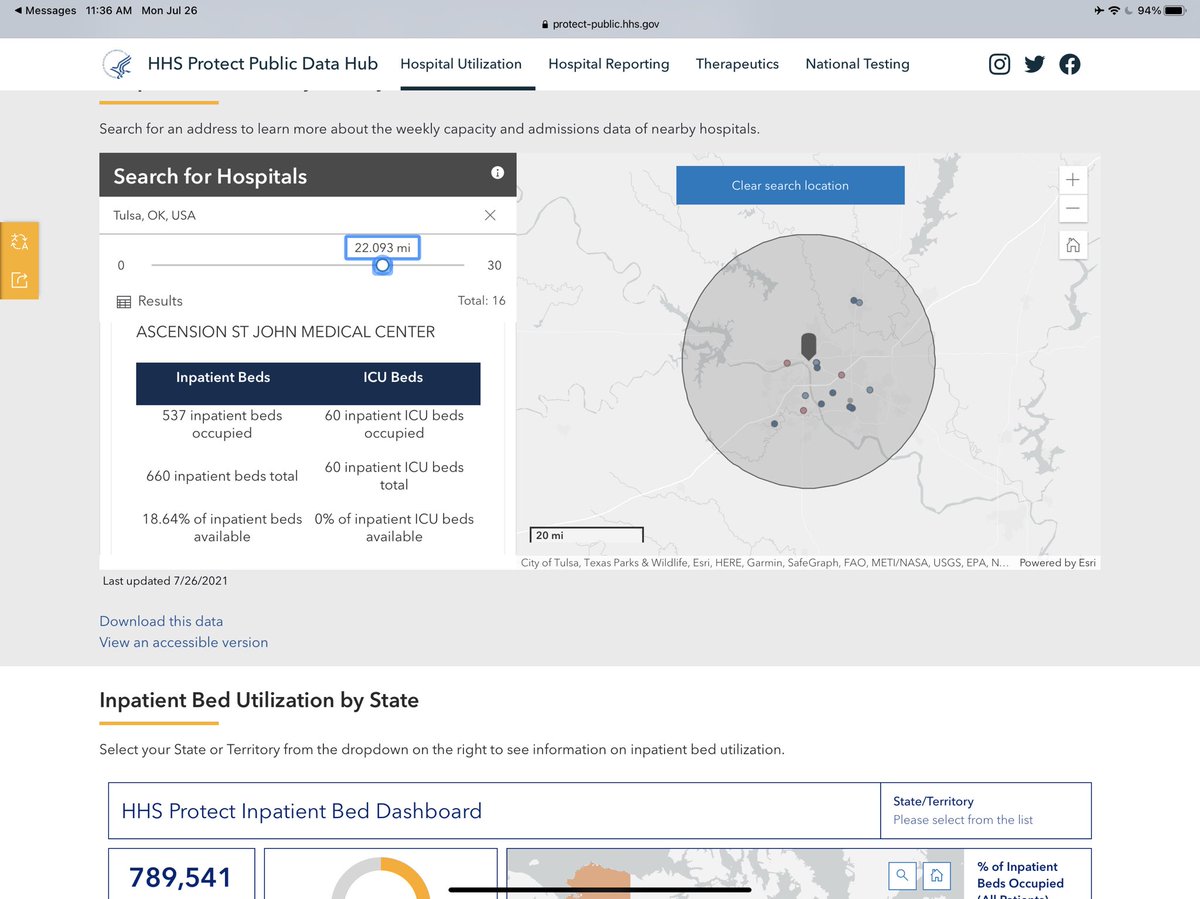The width and height of the screenshot is (1200, 899).
Task: Click the Tulsa, OK, USA address field
Action: tap(290, 215)
